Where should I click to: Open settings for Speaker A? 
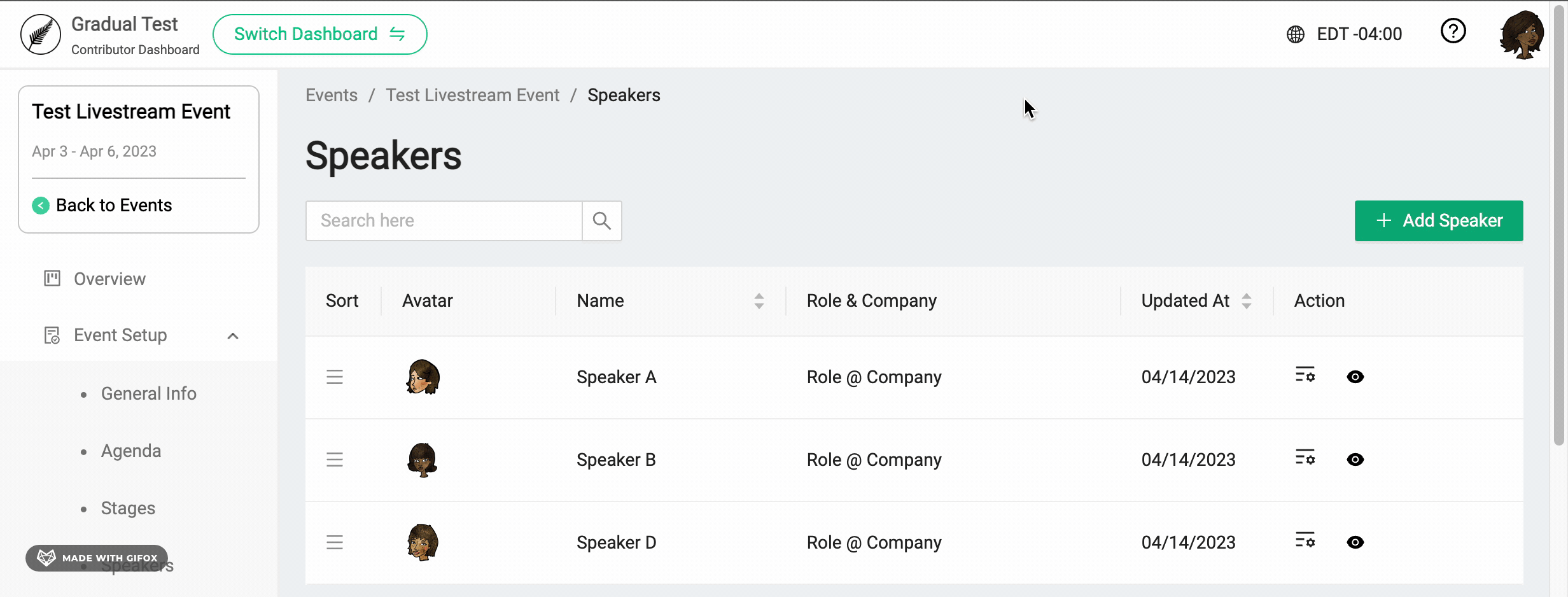coord(1305,375)
